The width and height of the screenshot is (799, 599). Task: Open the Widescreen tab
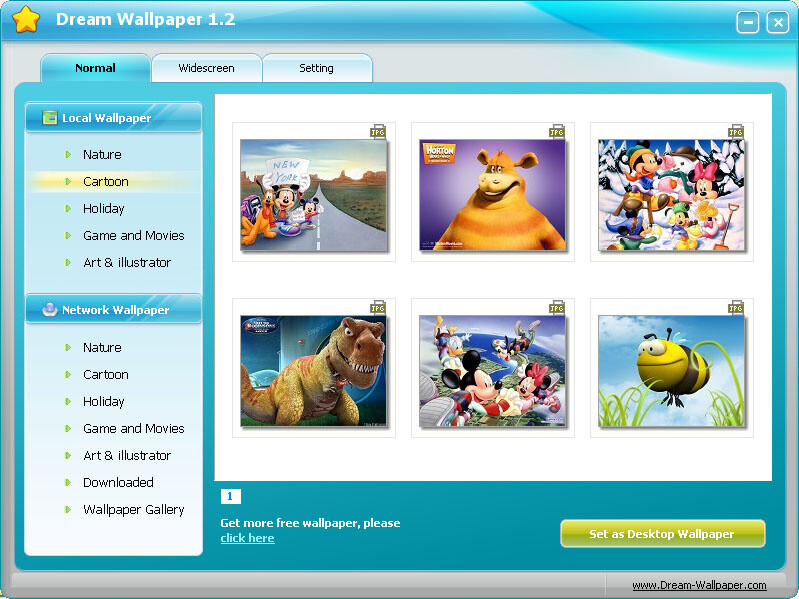click(x=206, y=68)
